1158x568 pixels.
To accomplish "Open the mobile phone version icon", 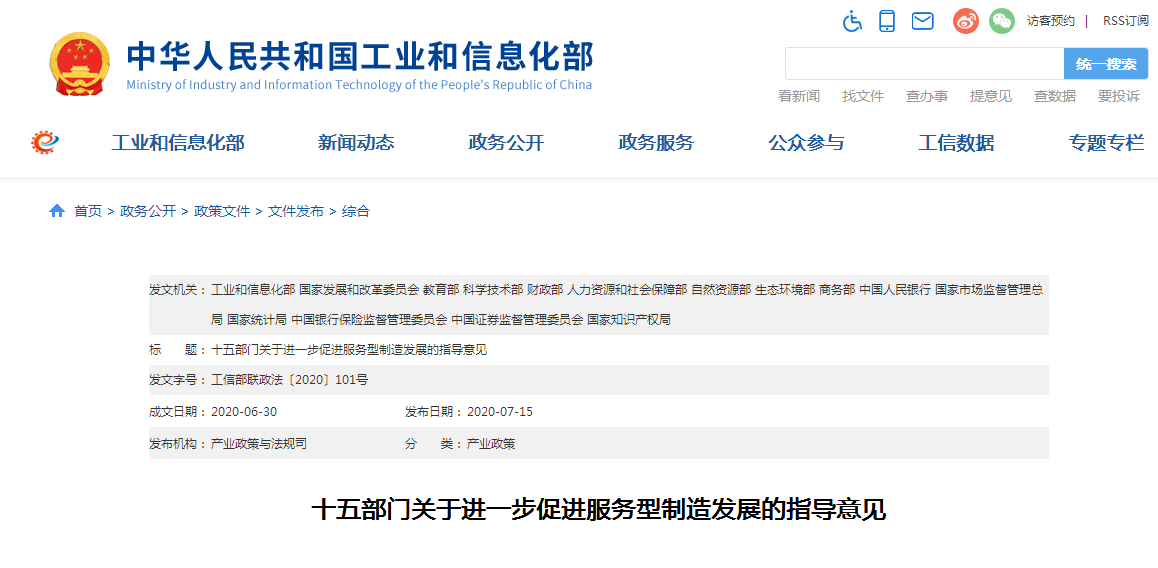I will [x=887, y=21].
